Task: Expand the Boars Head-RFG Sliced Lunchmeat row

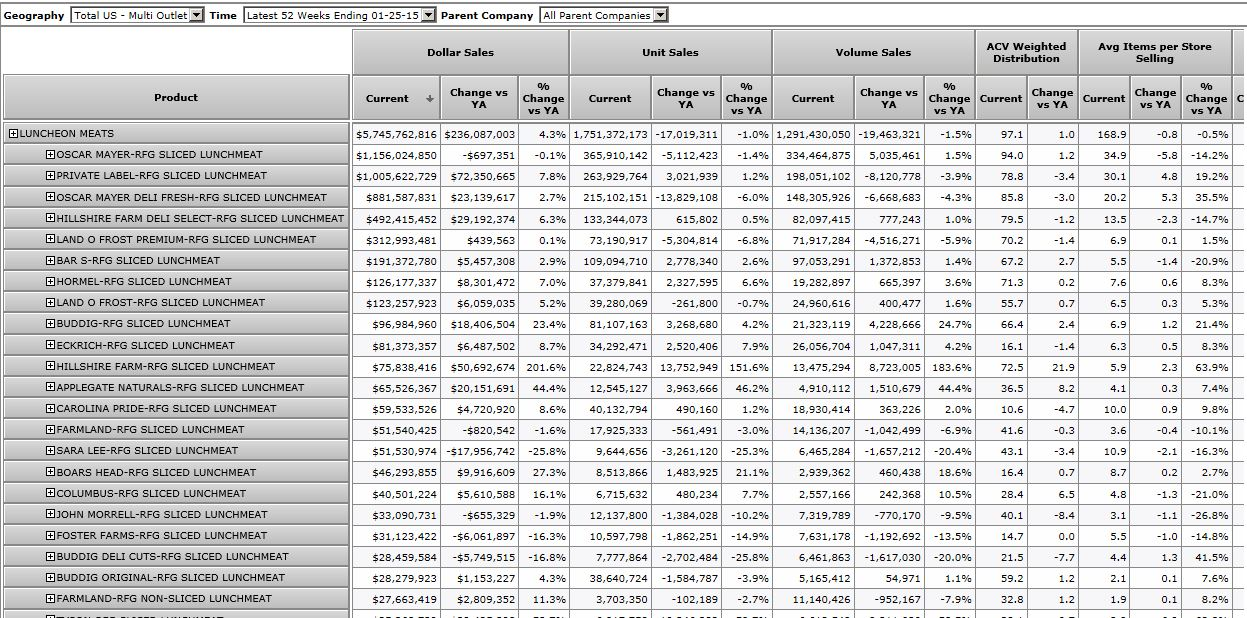Action: tap(50, 472)
